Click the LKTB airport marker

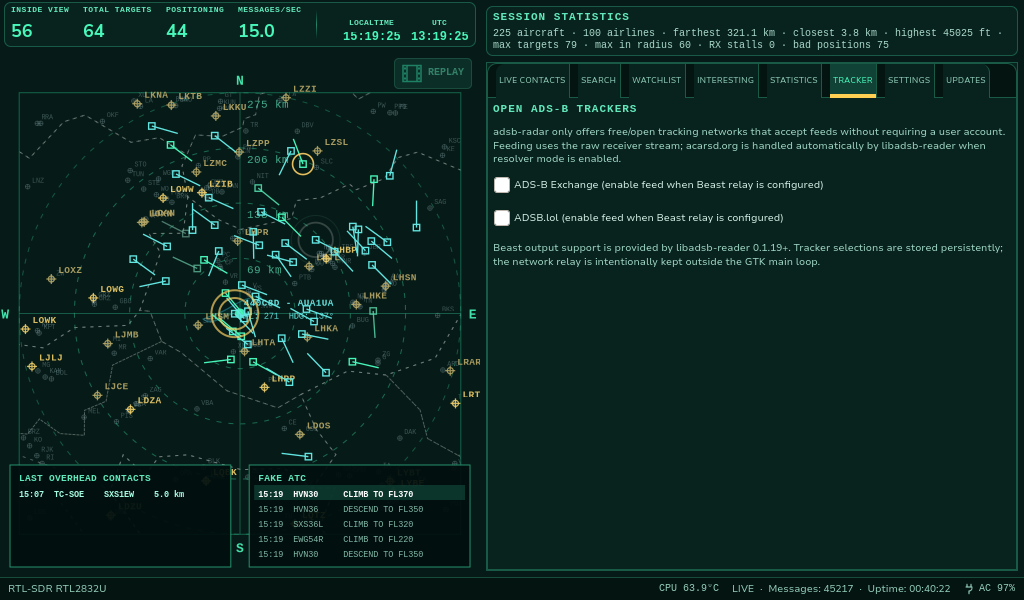[172, 105]
